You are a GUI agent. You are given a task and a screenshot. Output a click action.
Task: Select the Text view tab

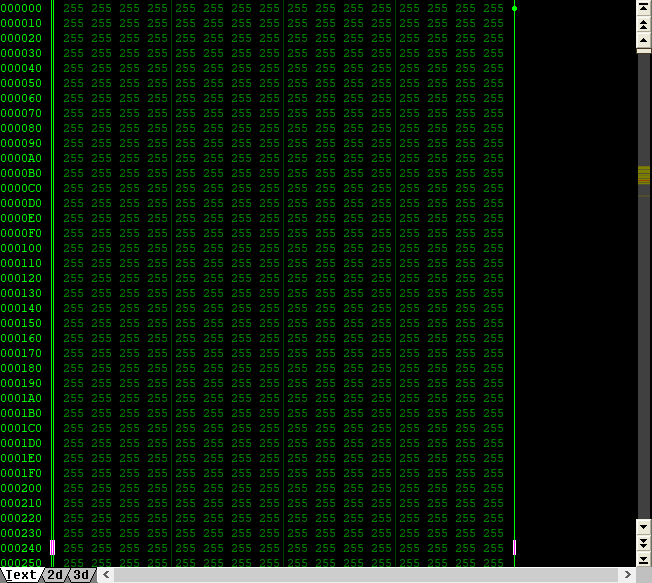[x=21, y=575]
